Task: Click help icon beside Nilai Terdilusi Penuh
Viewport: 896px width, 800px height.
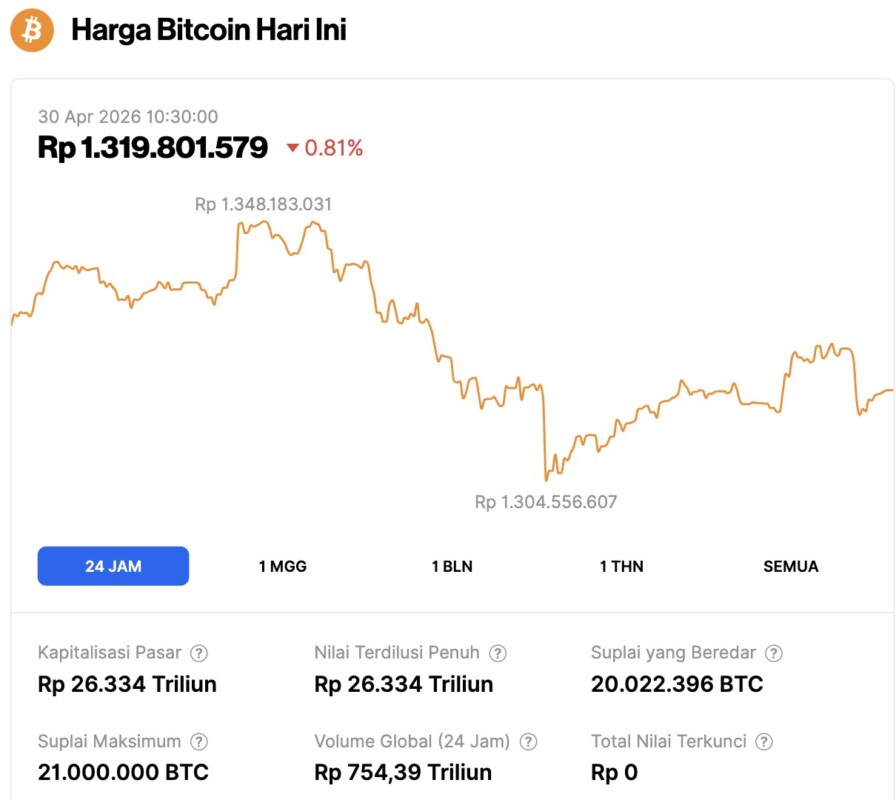Action: pos(498,653)
